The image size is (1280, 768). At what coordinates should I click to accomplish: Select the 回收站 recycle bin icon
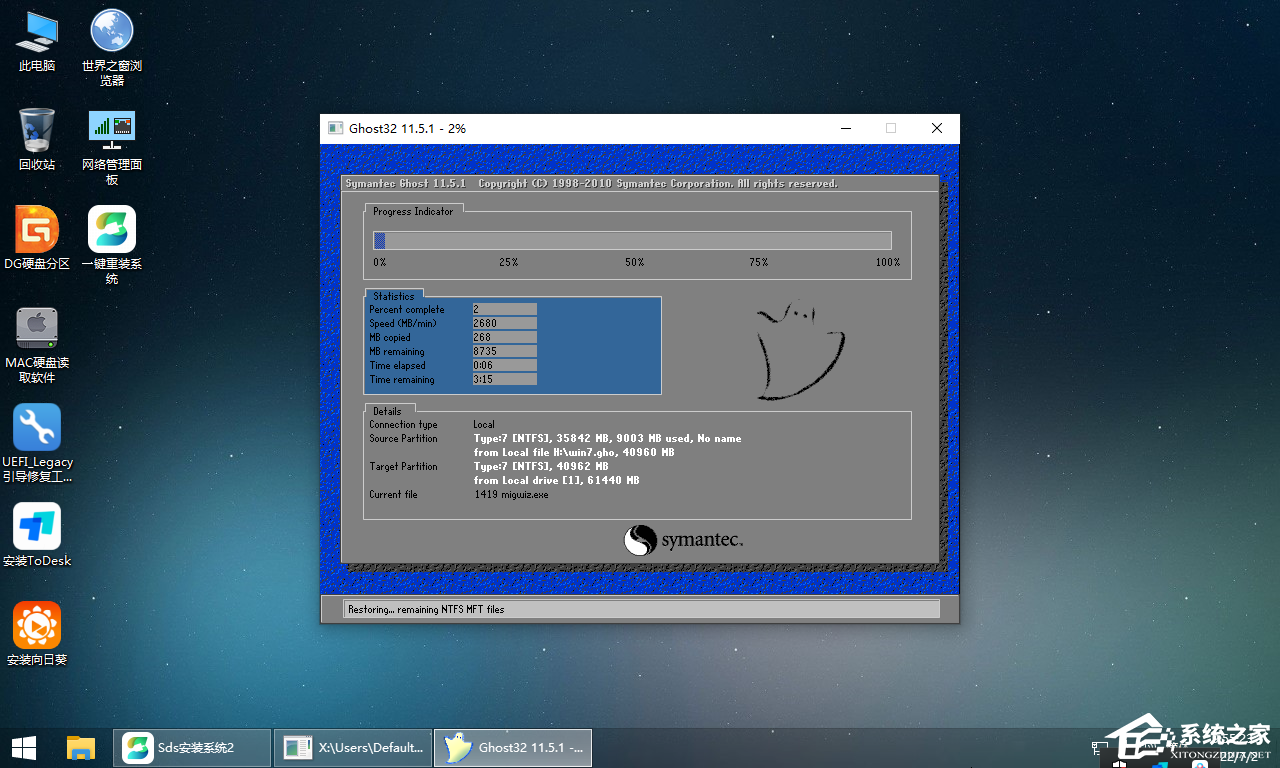click(x=37, y=139)
